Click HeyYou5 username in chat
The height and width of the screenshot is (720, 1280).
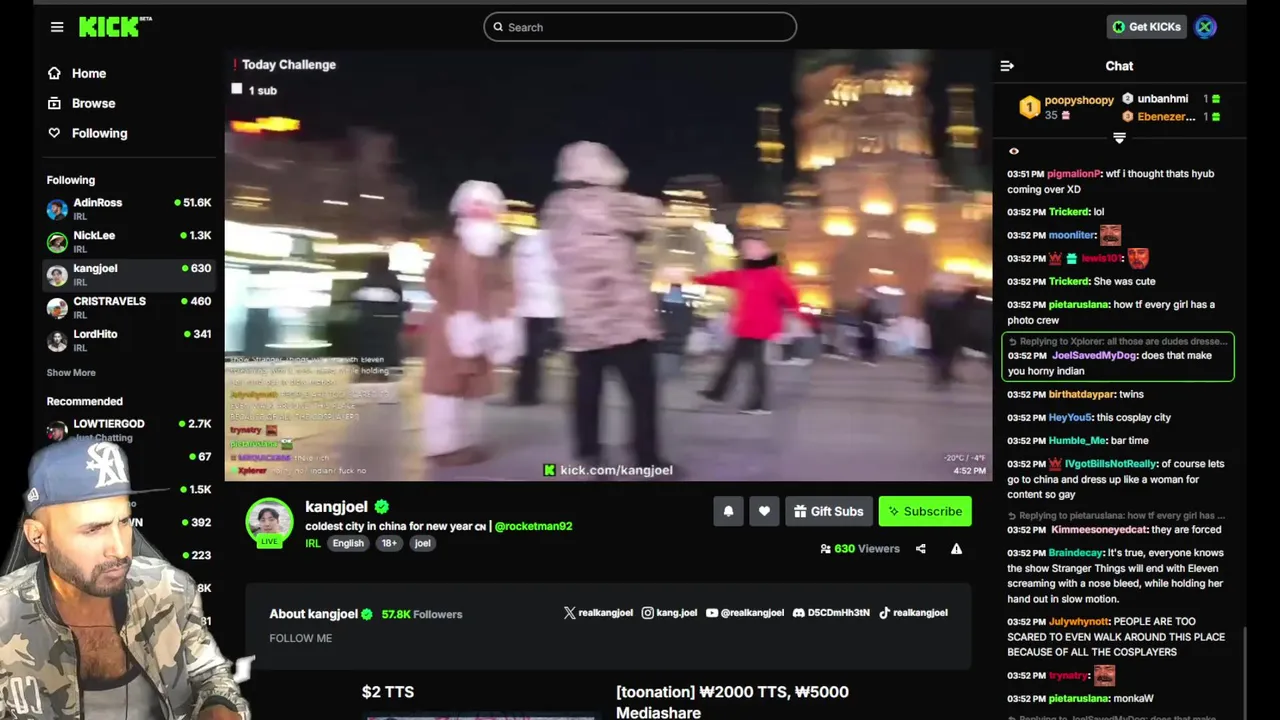1069,417
